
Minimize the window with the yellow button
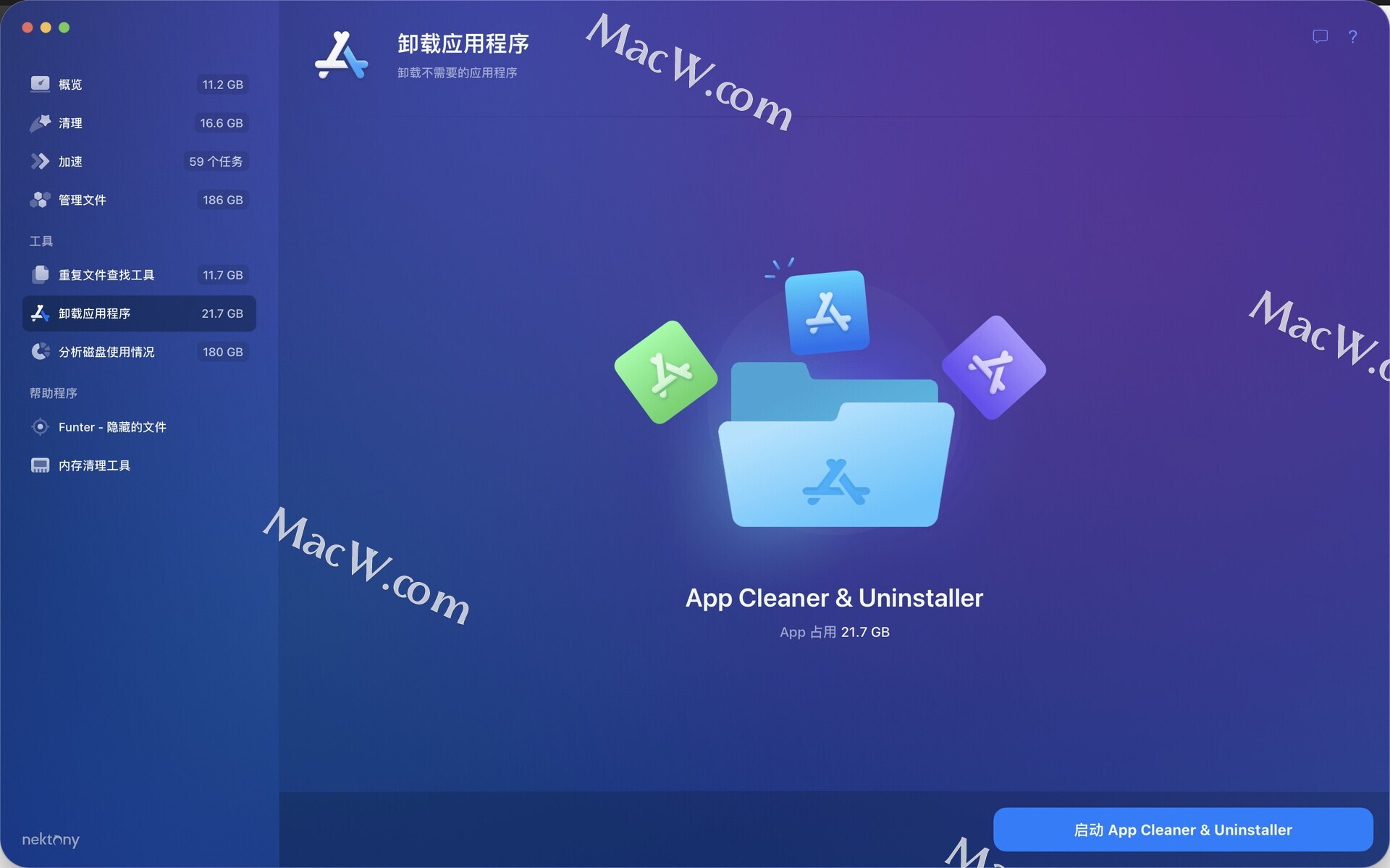(x=46, y=28)
